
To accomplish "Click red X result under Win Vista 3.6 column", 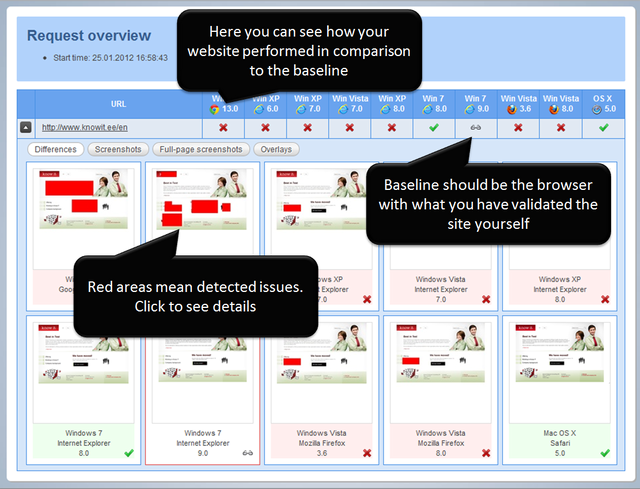I will coord(518,128).
